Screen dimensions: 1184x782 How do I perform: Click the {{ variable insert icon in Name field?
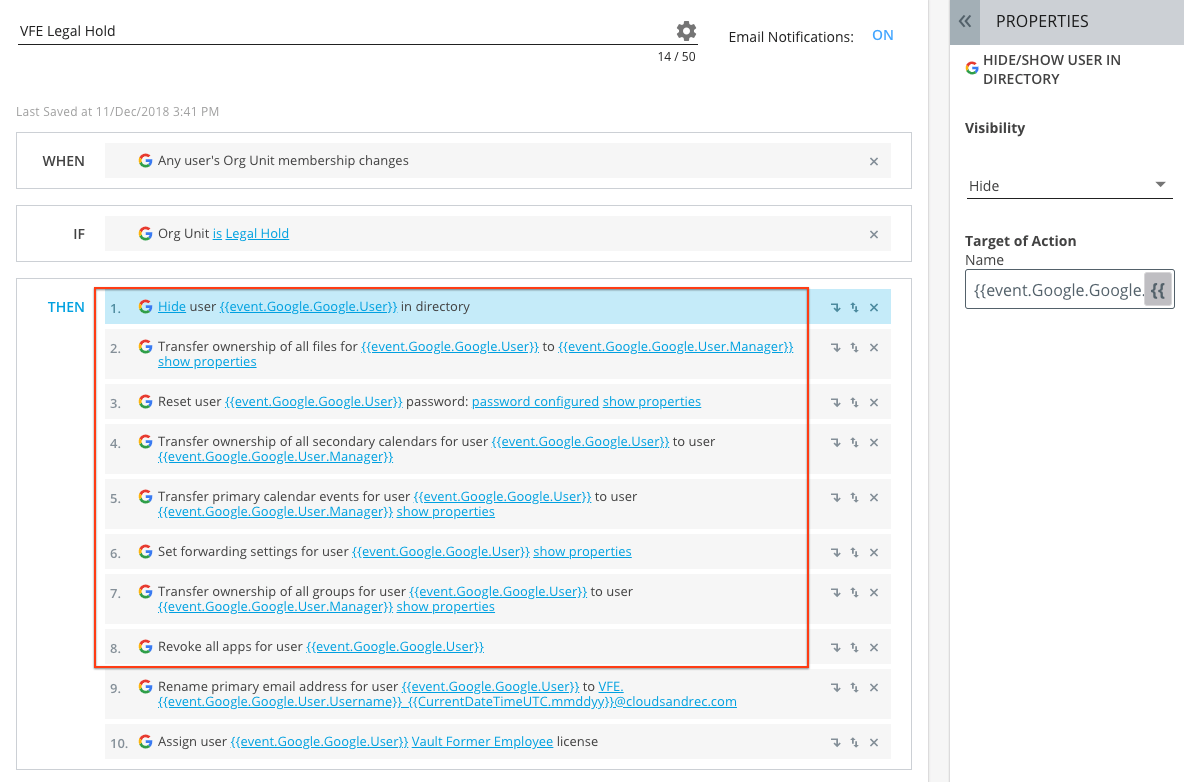[1157, 287]
